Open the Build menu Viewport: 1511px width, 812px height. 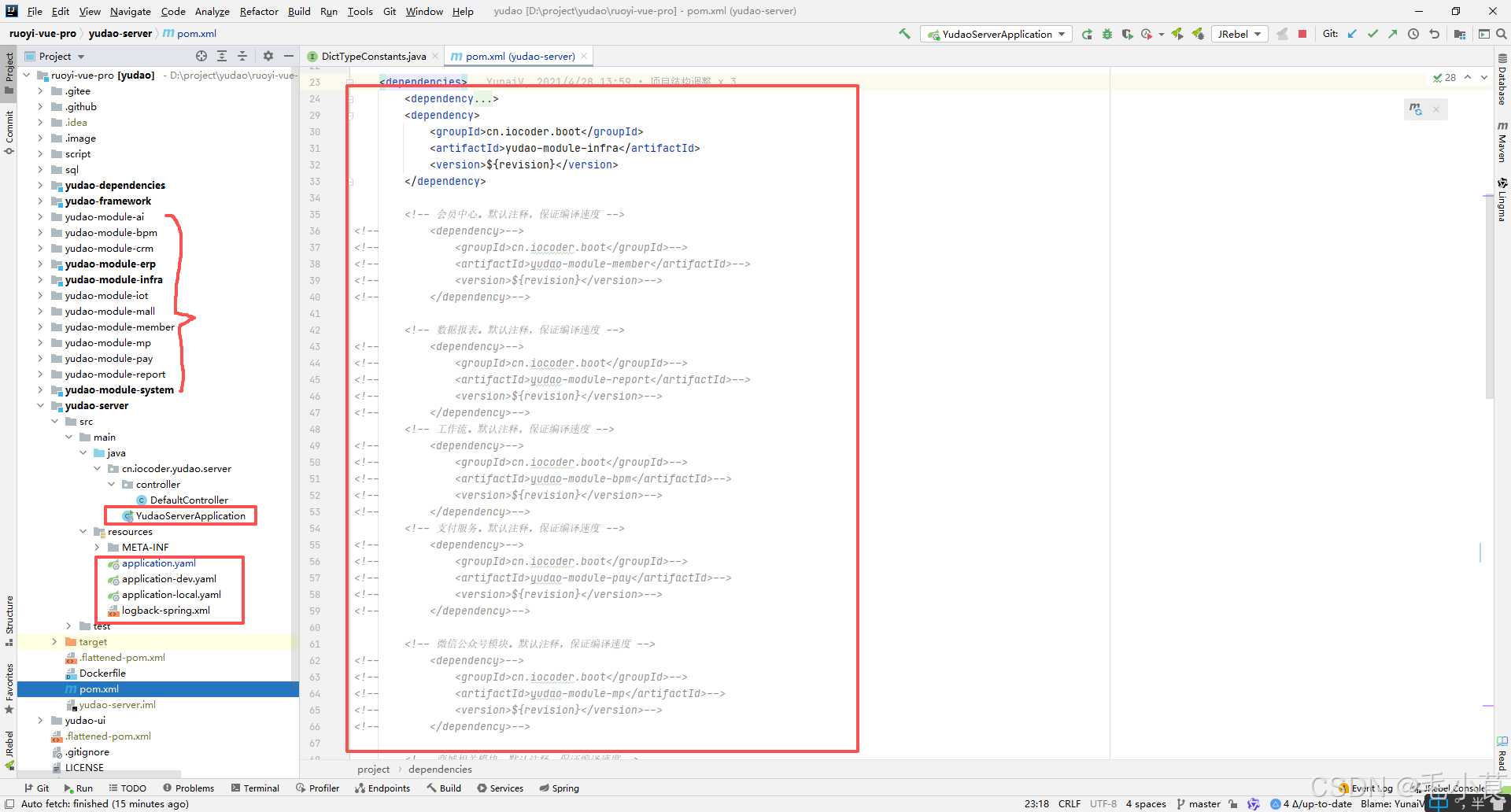click(x=299, y=11)
